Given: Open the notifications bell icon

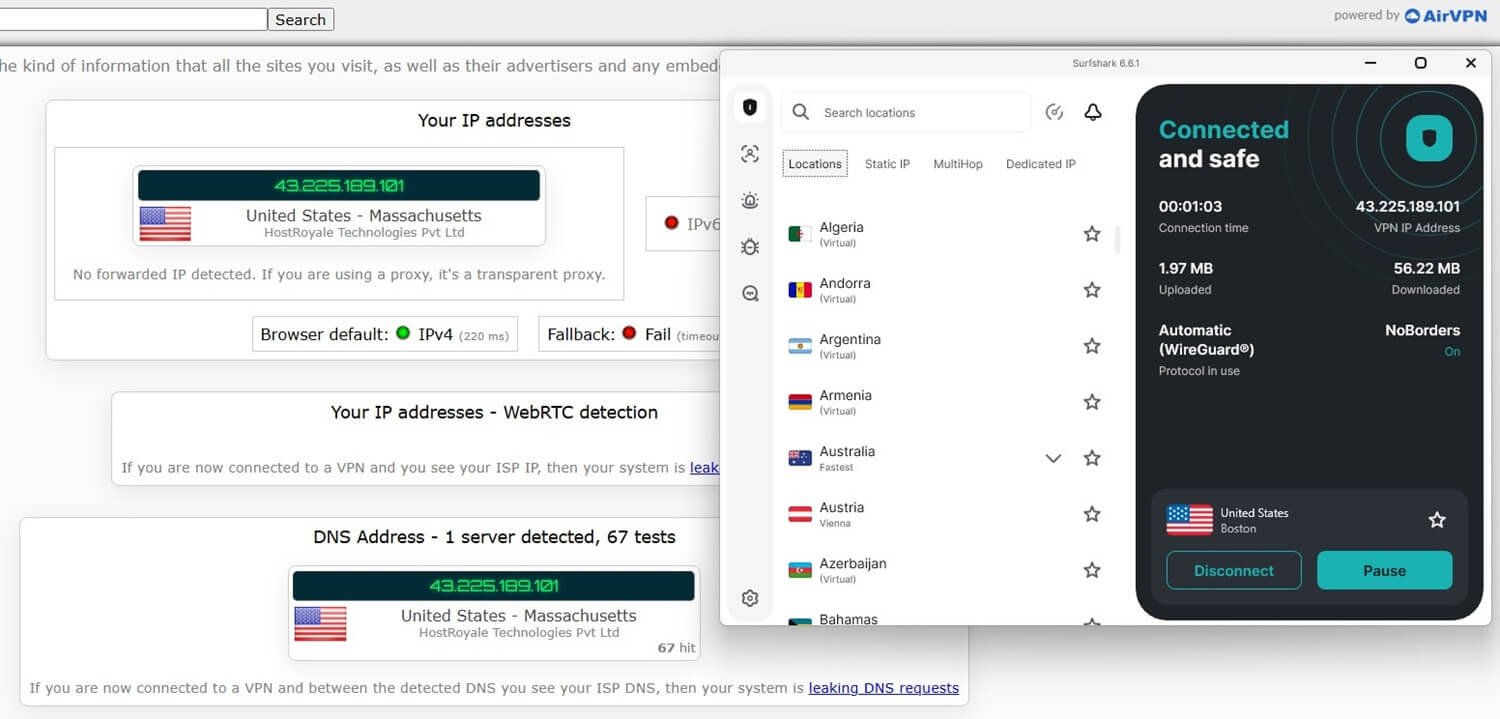Looking at the screenshot, I should pyautogui.click(x=1093, y=112).
